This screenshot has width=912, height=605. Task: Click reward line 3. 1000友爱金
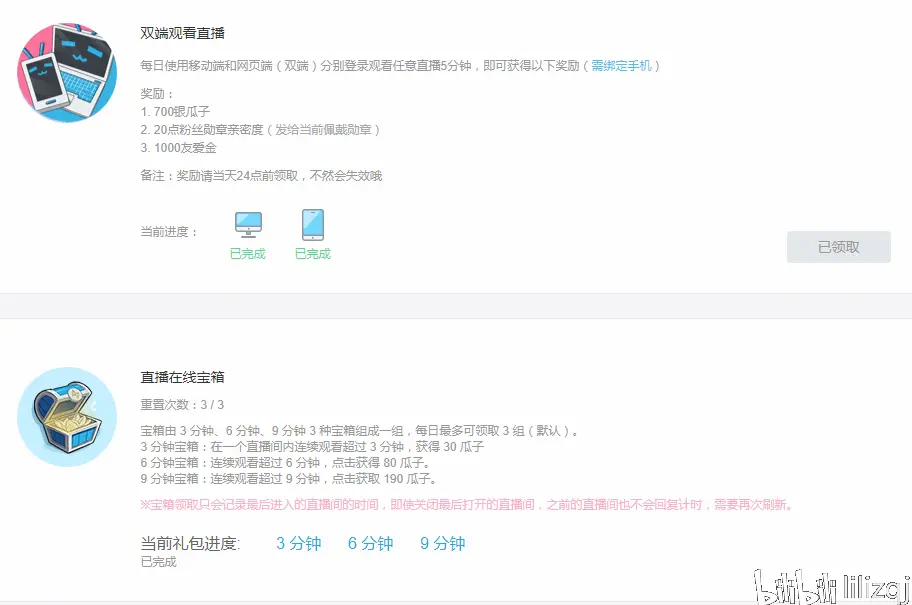coord(179,148)
